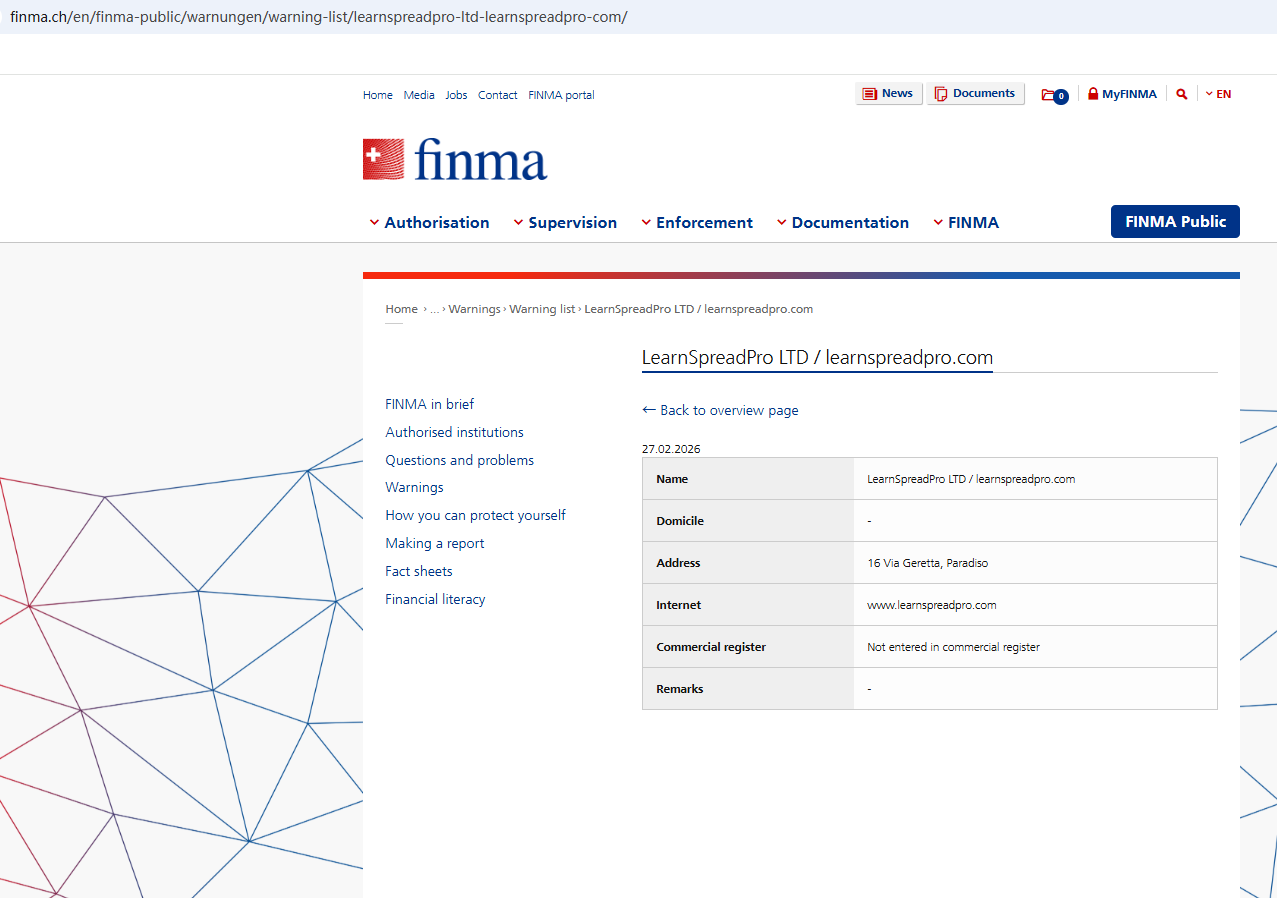
Task: Expand the Enforcement menu
Action: [697, 223]
